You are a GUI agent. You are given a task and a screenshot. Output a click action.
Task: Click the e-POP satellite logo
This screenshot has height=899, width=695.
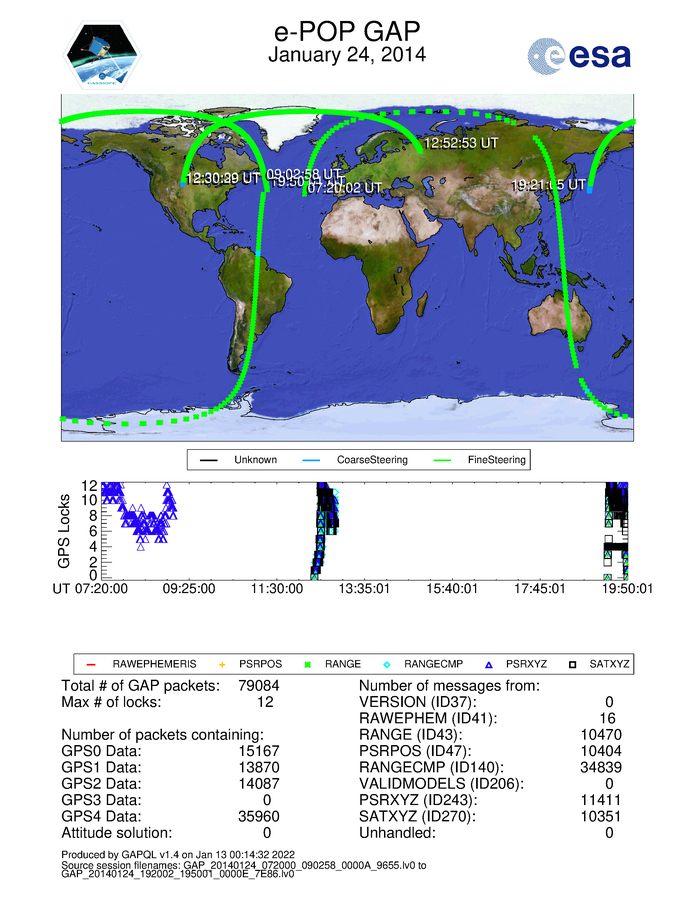point(103,54)
